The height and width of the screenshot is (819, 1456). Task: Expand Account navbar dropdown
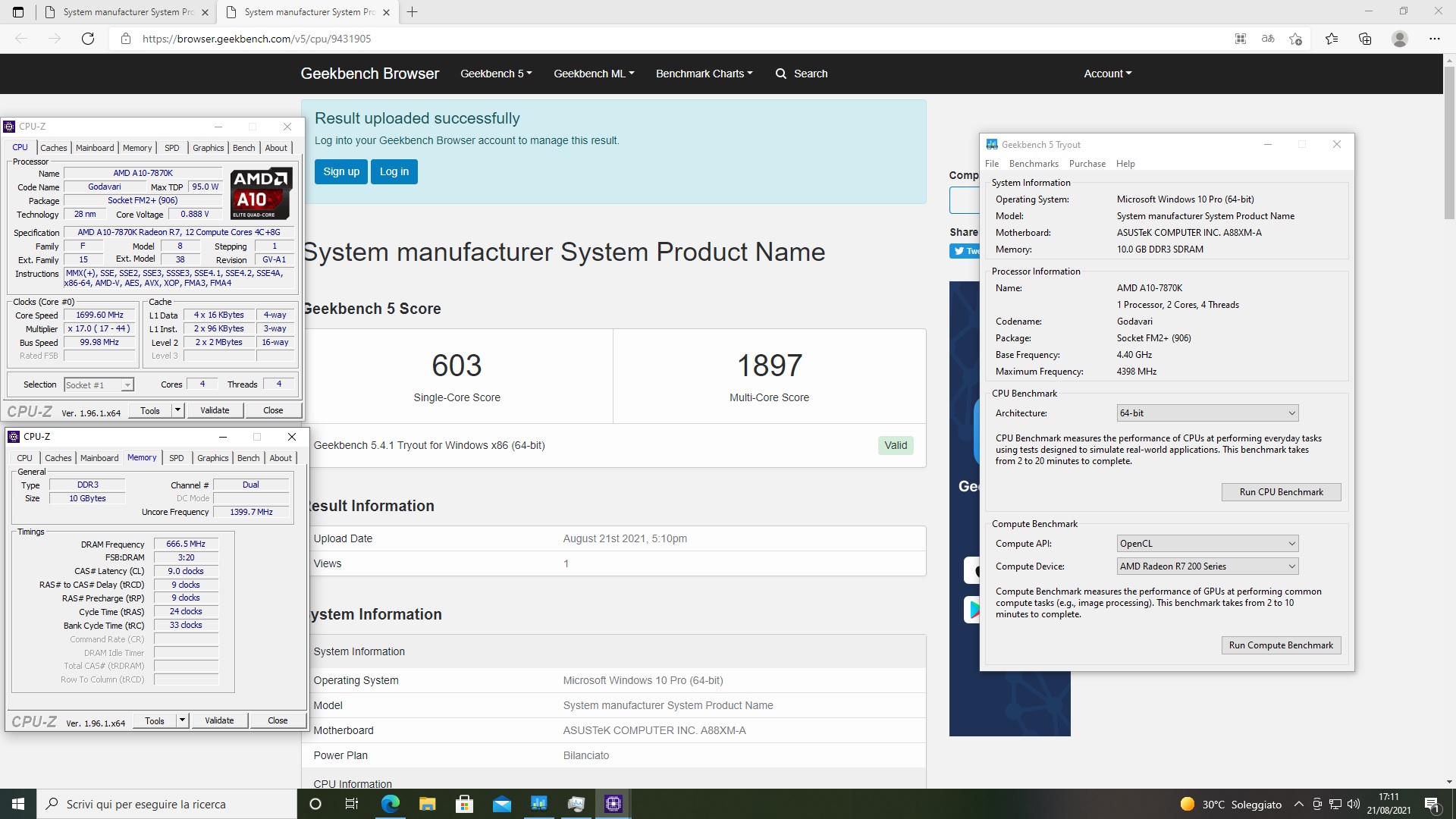click(x=1108, y=74)
